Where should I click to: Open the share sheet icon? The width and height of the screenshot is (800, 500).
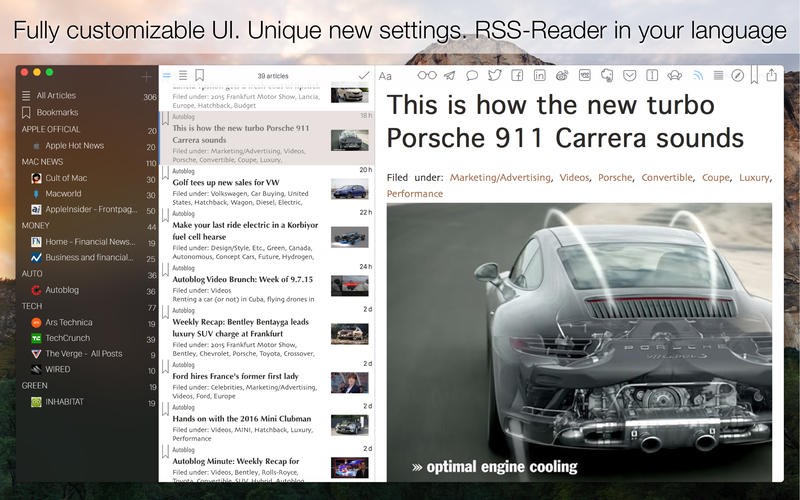(771, 75)
